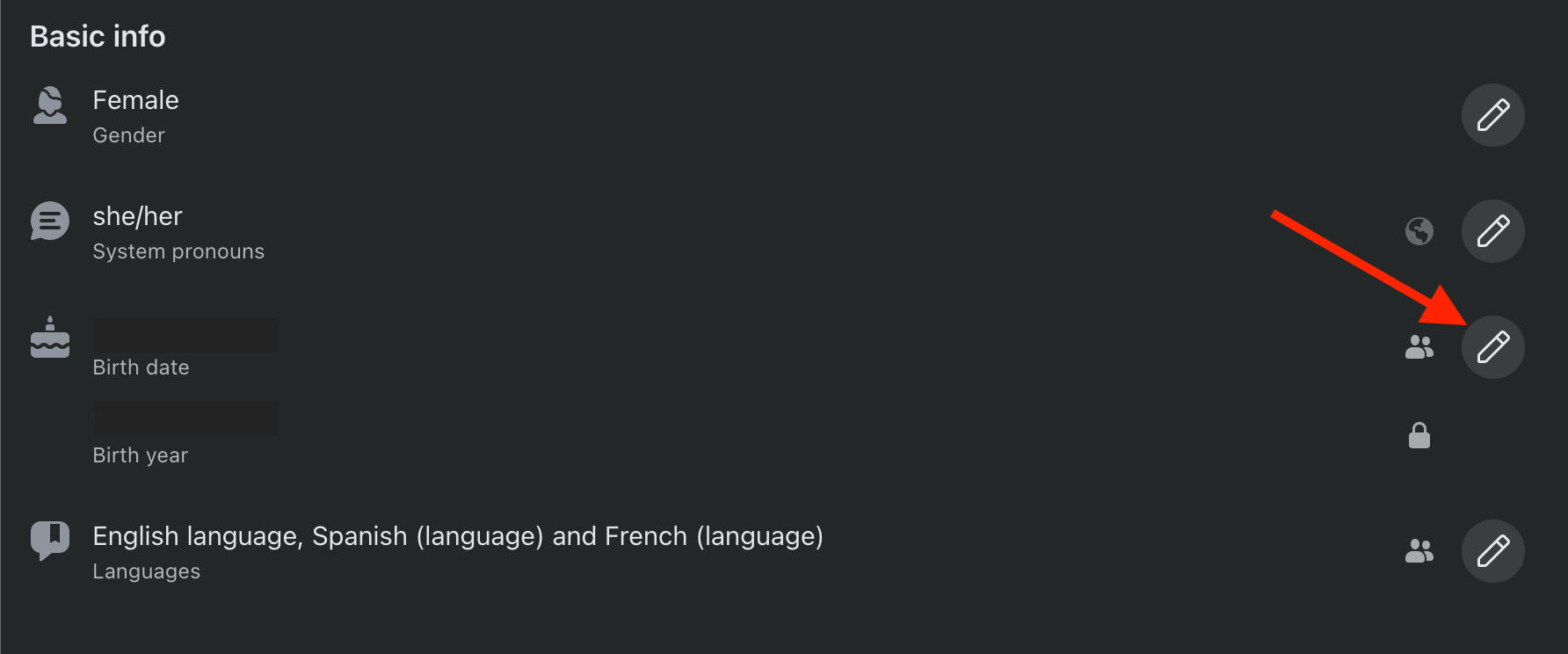Edit the she/her system pronouns entry
This screenshot has height=654, width=1568.
click(x=1492, y=231)
